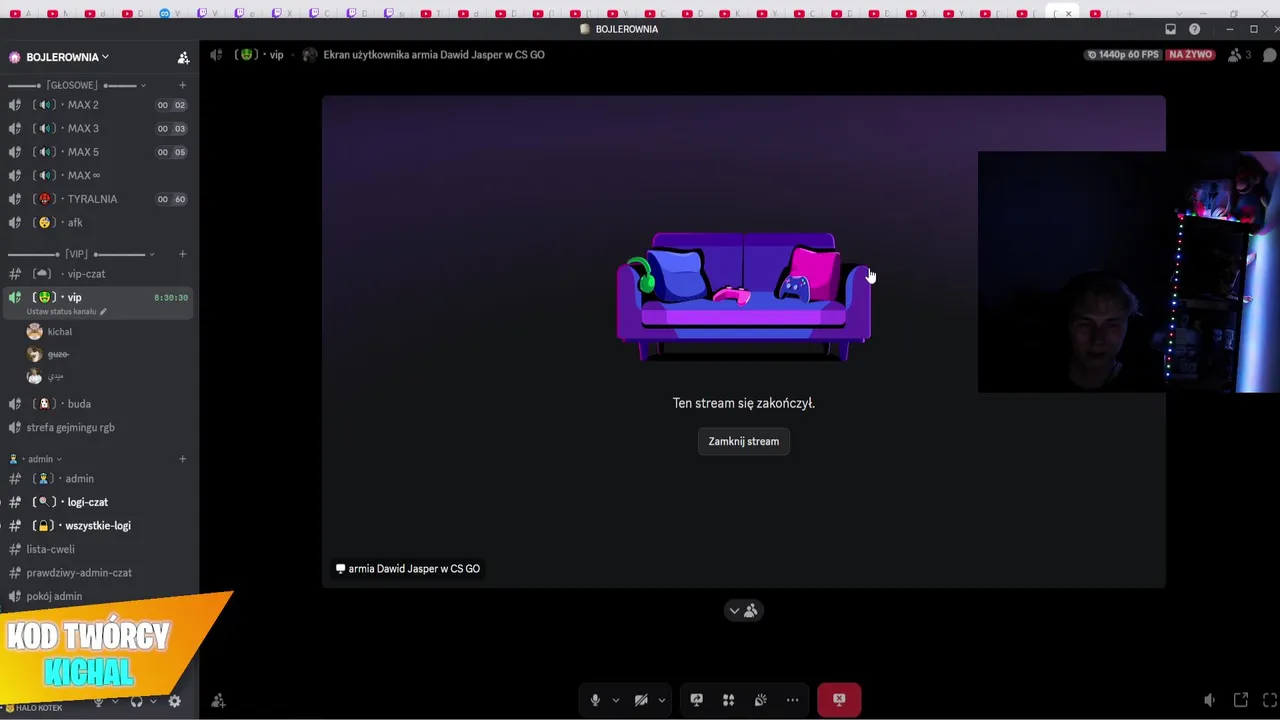The width and height of the screenshot is (1280, 720).
Task: Toggle camera on or off
Action: click(641, 700)
